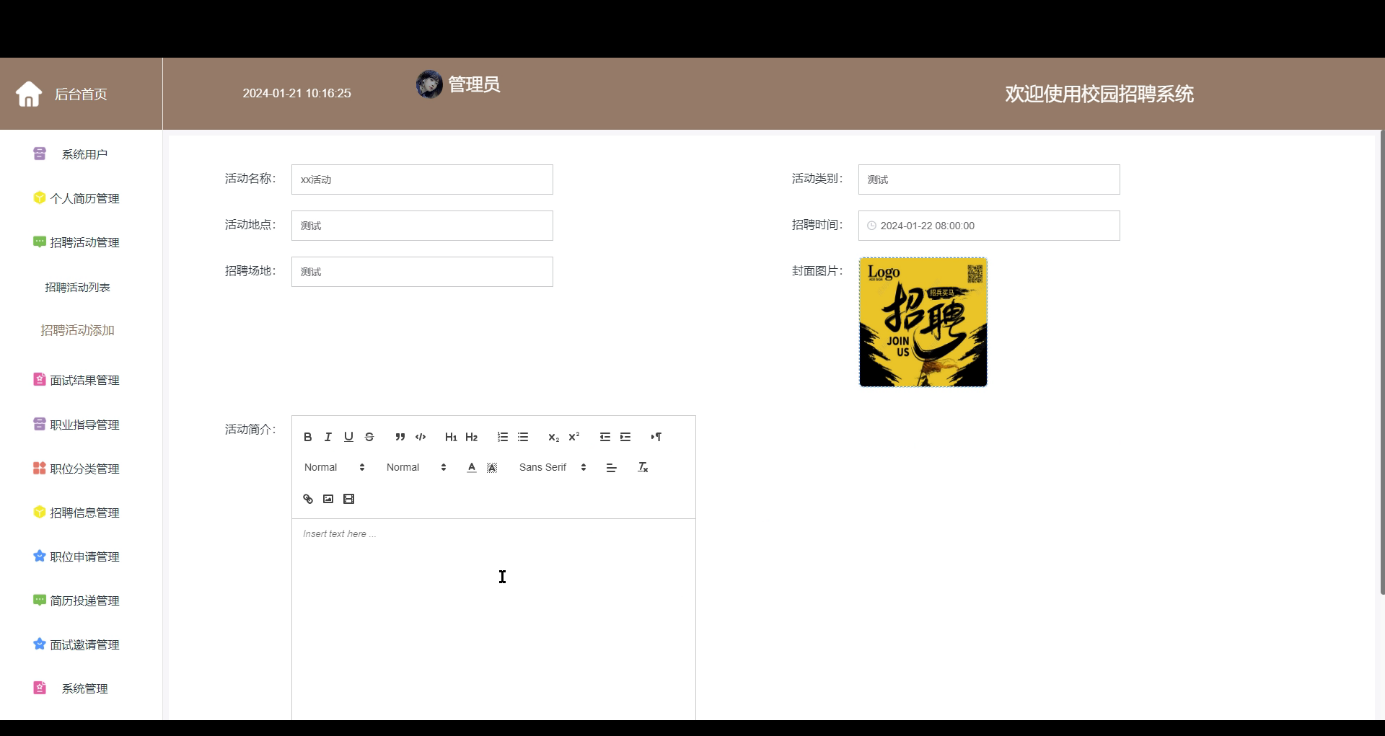Viewport: 1385px width, 736px height.
Task: Open the 招聘时间 date-time picker
Action: (989, 225)
